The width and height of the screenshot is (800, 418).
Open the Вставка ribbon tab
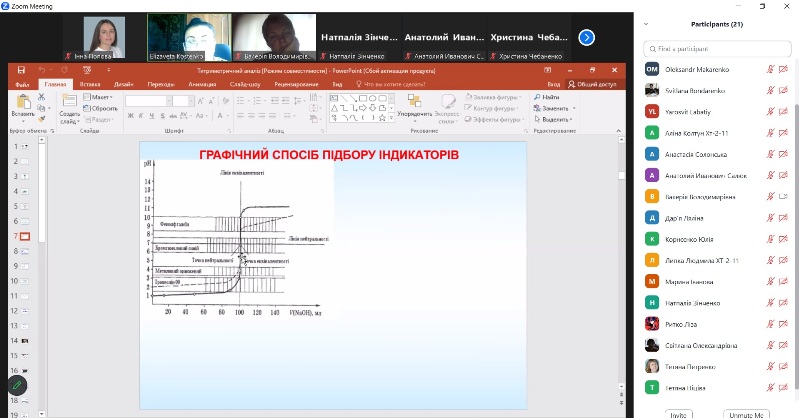click(90, 85)
